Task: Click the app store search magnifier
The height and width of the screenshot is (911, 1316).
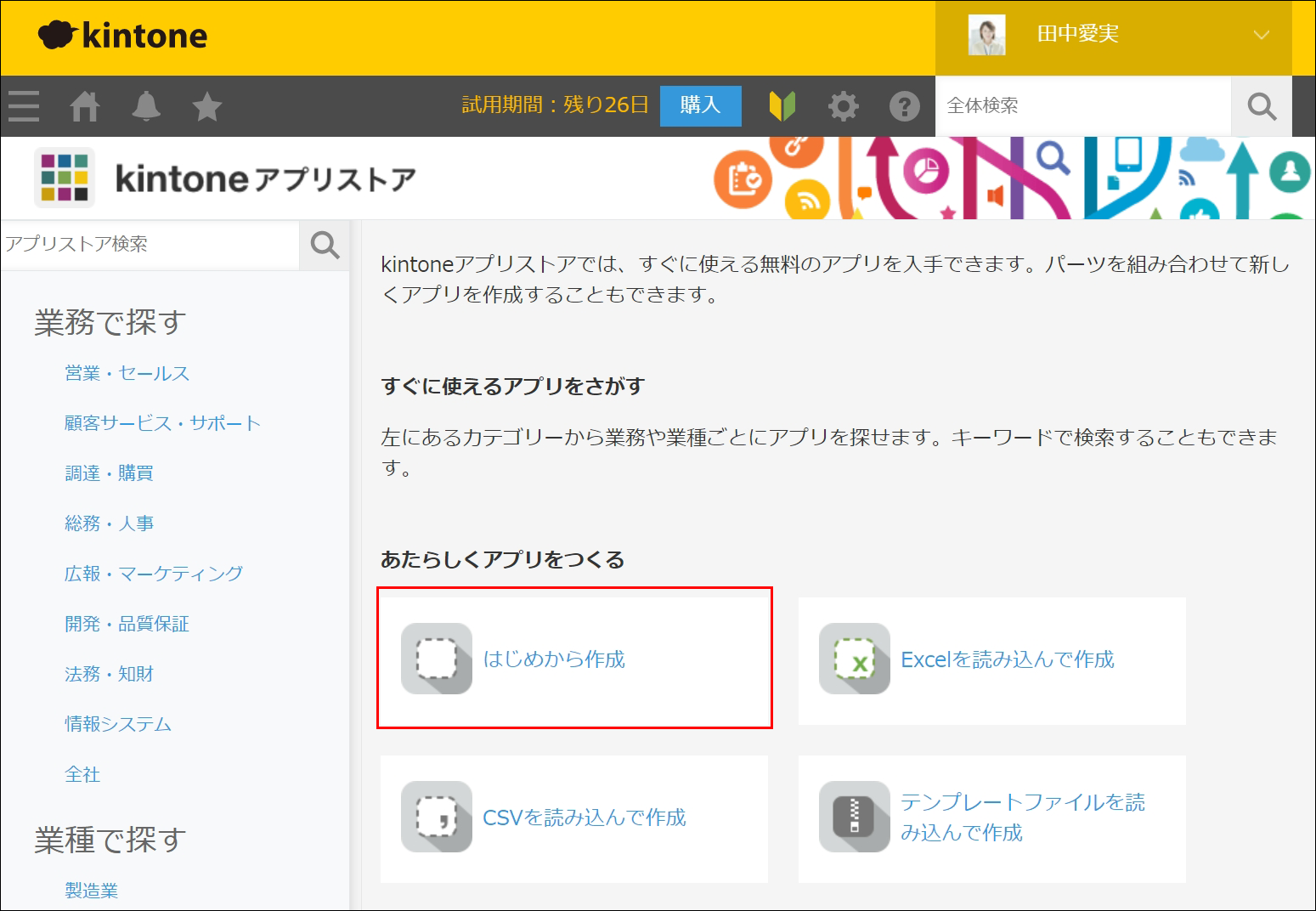Action: 325,245
